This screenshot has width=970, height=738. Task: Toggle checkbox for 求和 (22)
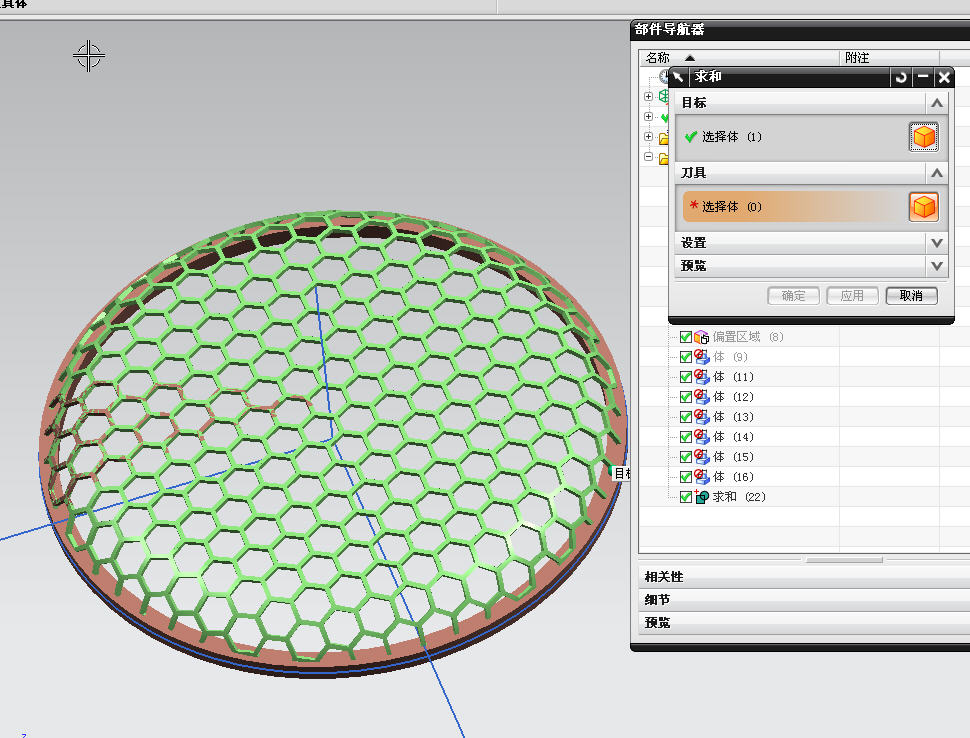[685, 497]
